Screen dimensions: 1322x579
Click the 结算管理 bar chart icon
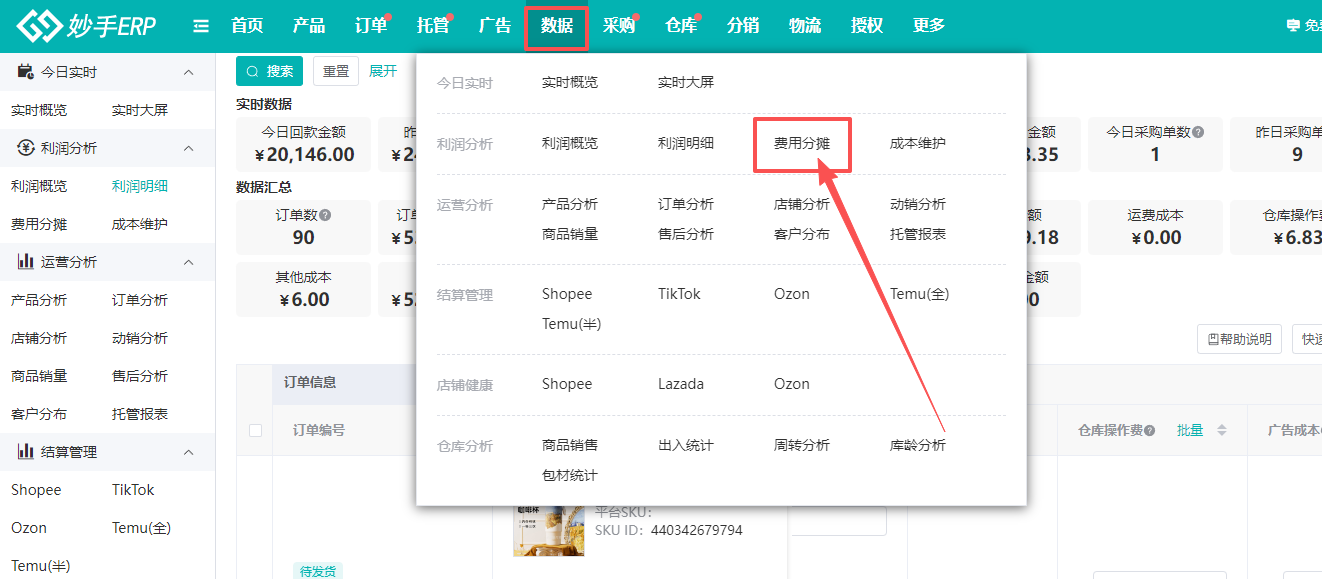(x=26, y=452)
